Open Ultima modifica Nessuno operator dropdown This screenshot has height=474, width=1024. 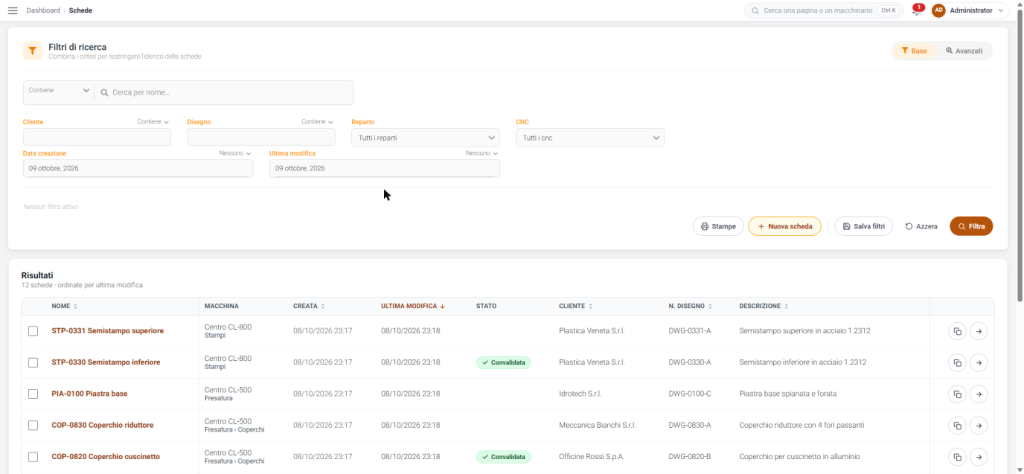[482, 153]
